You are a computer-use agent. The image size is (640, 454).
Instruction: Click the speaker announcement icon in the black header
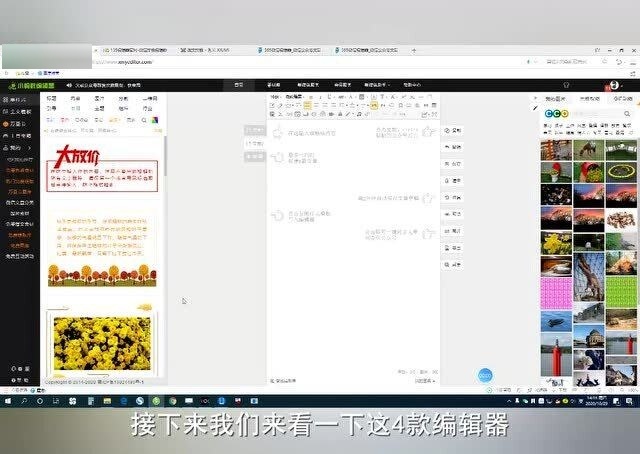69,85
